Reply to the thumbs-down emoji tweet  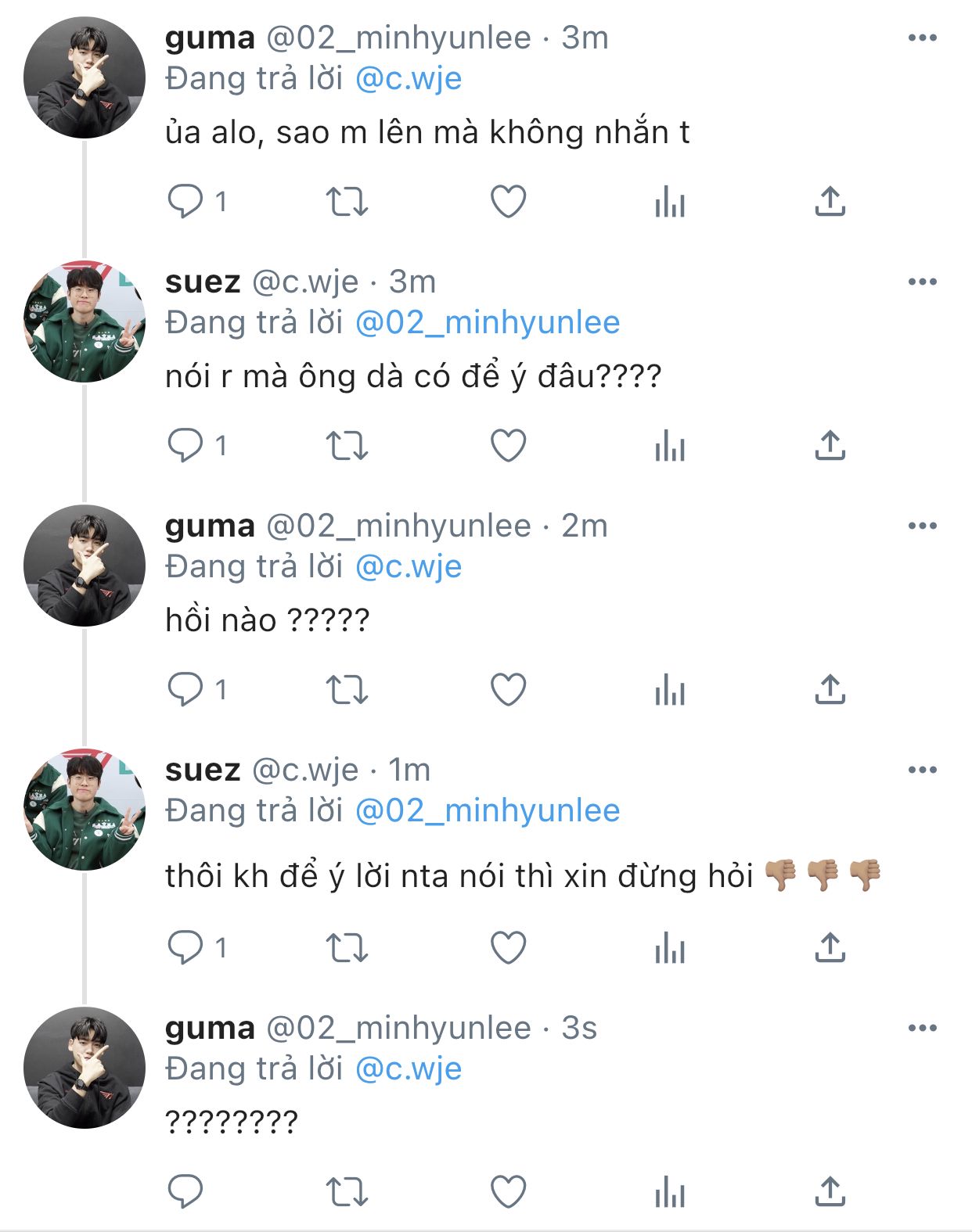pos(185,948)
